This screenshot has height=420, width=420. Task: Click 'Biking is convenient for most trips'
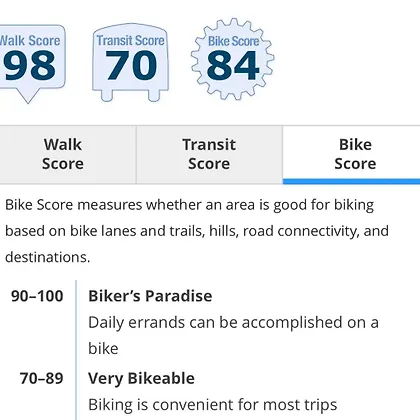click(x=213, y=405)
